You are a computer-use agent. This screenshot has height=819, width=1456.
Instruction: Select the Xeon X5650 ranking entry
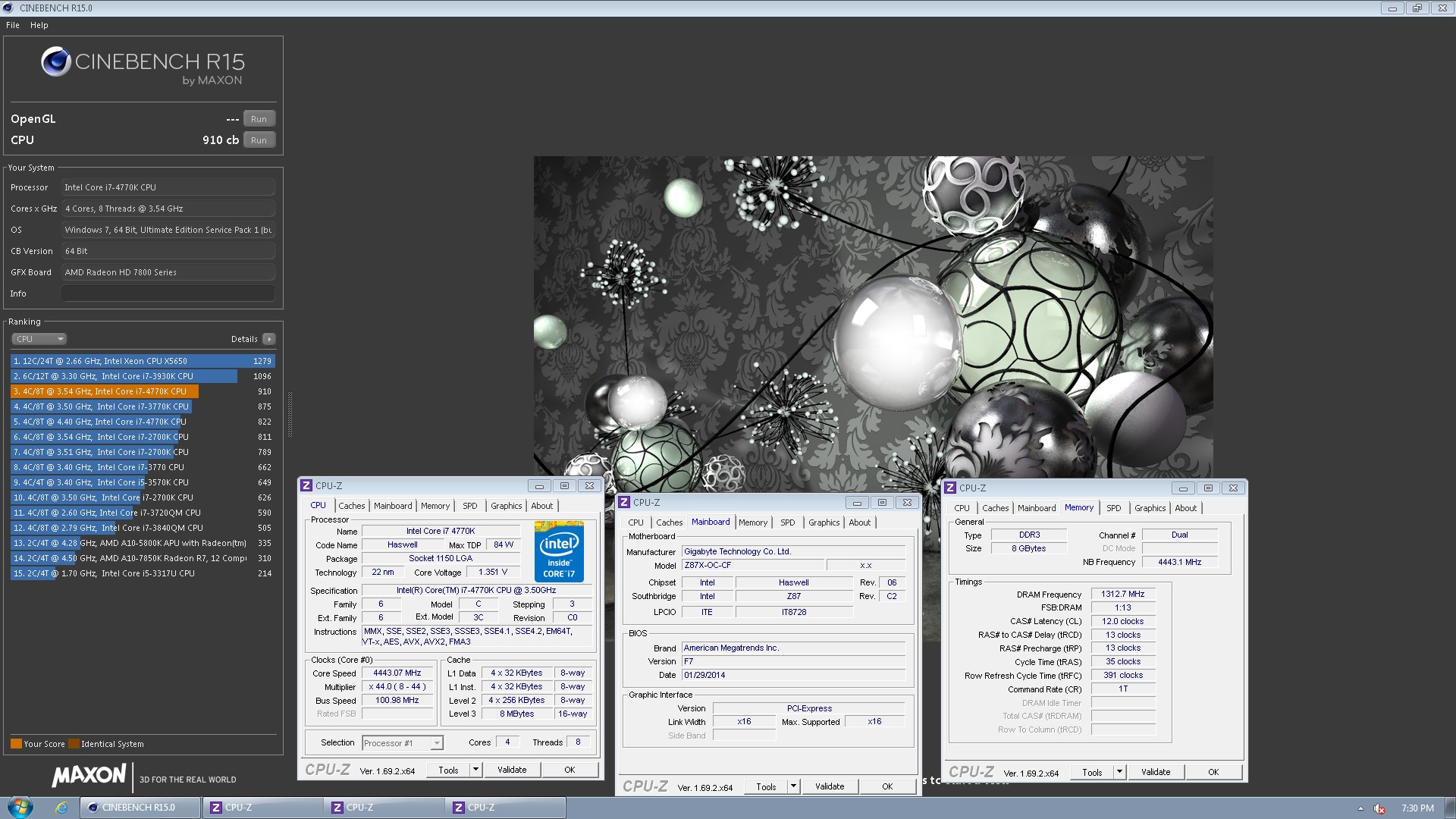click(143, 361)
